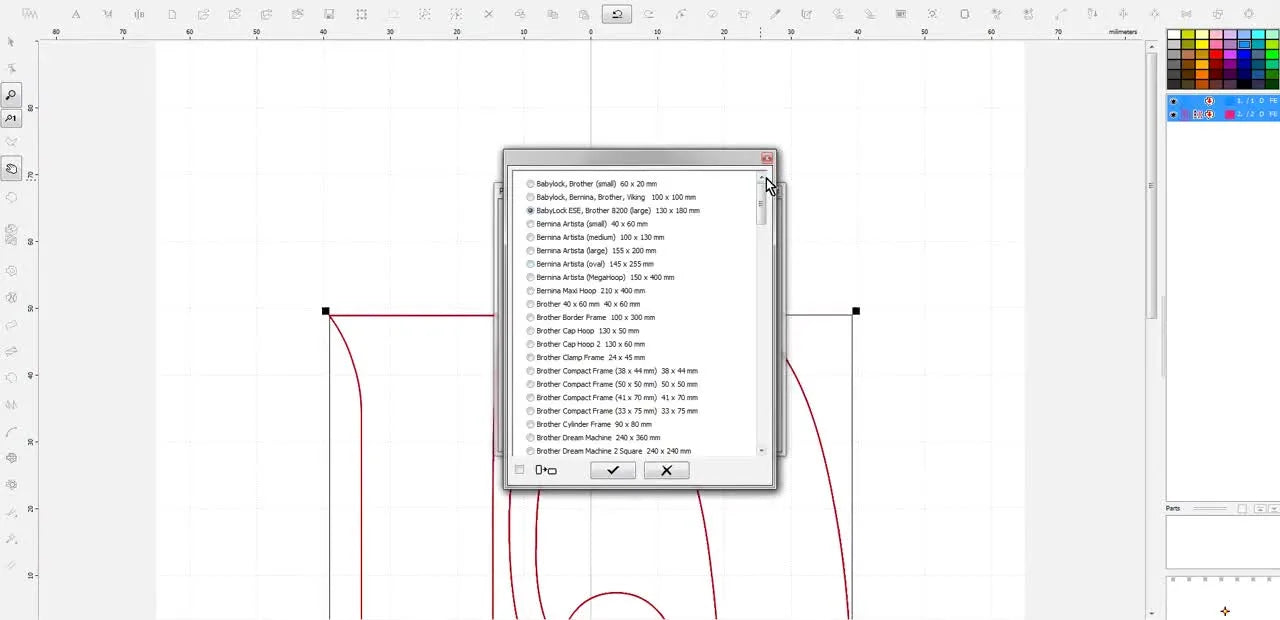The width and height of the screenshot is (1280, 620).
Task: Click the Redo icon next to Undo
Action: (x=649, y=14)
